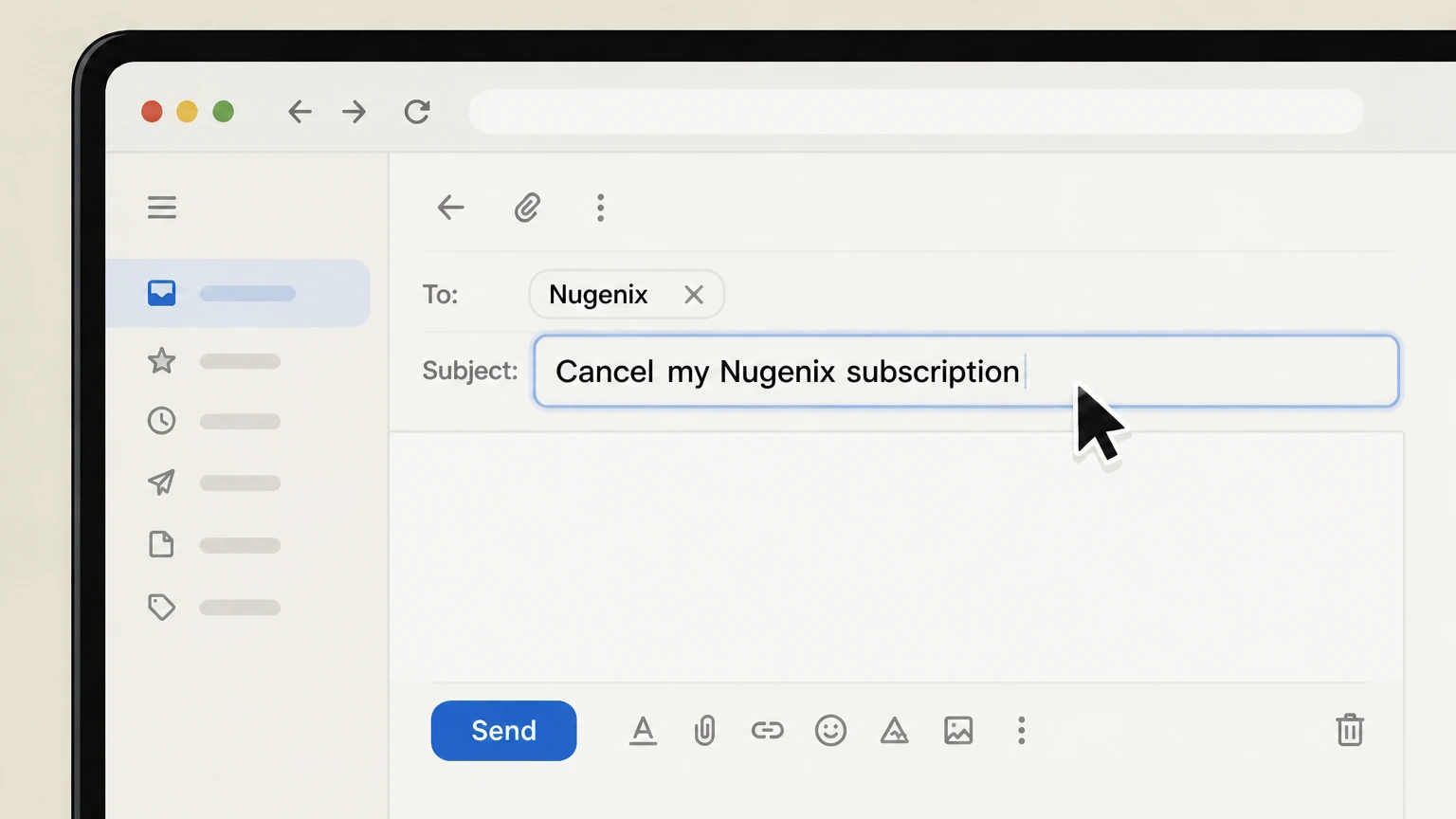Insert from Drive triangle icon
The height and width of the screenshot is (819, 1456).
coord(894,730)
